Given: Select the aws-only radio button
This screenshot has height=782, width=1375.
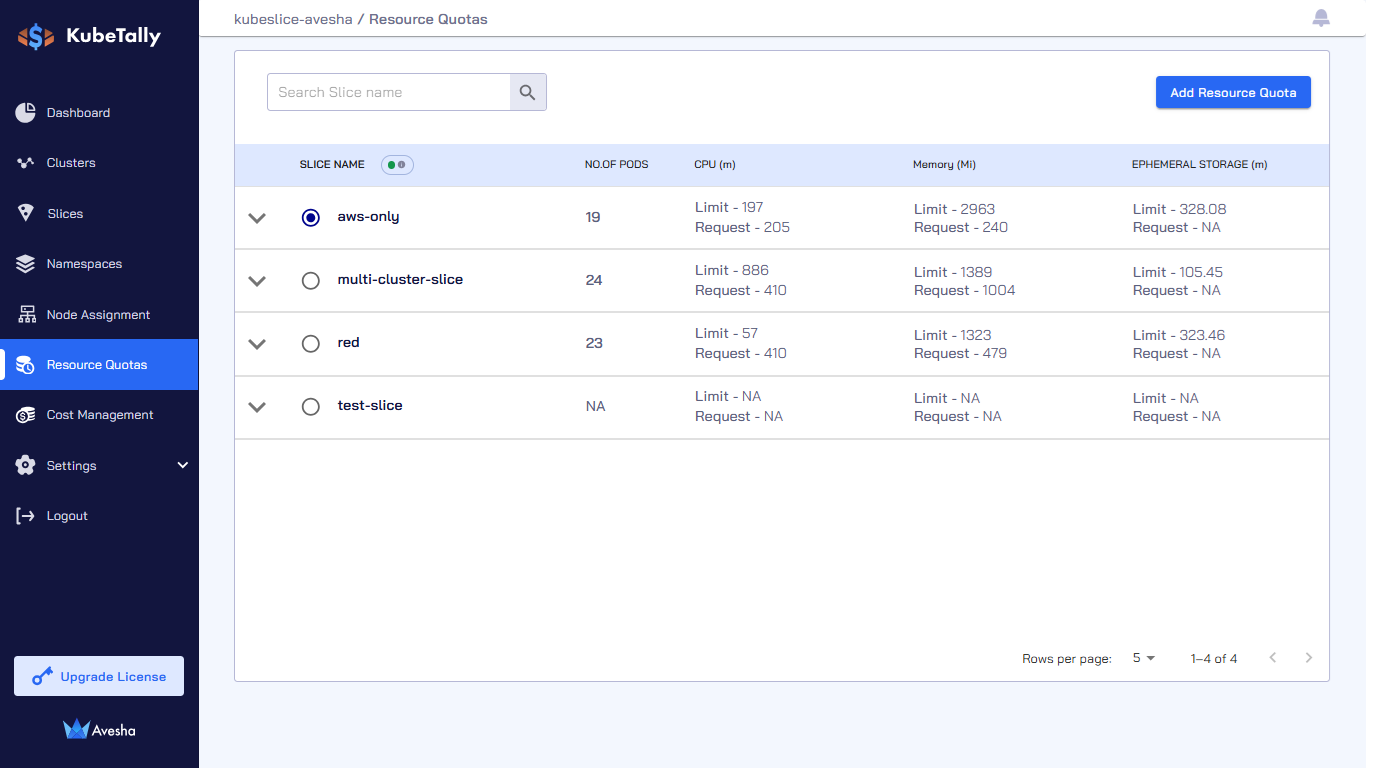Looking at the screenshot, I should click(x=311, y=217).
